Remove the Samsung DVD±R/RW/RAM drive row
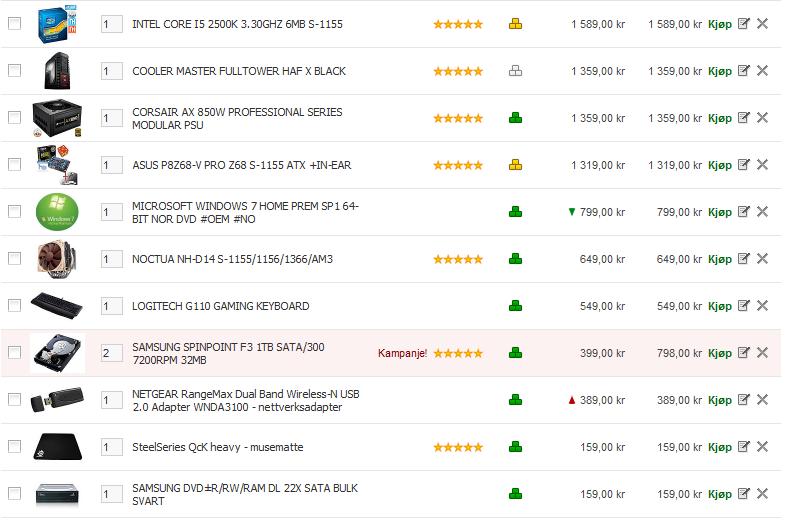The height and width of the screenshot is (520, 785). tap(762, 494)
